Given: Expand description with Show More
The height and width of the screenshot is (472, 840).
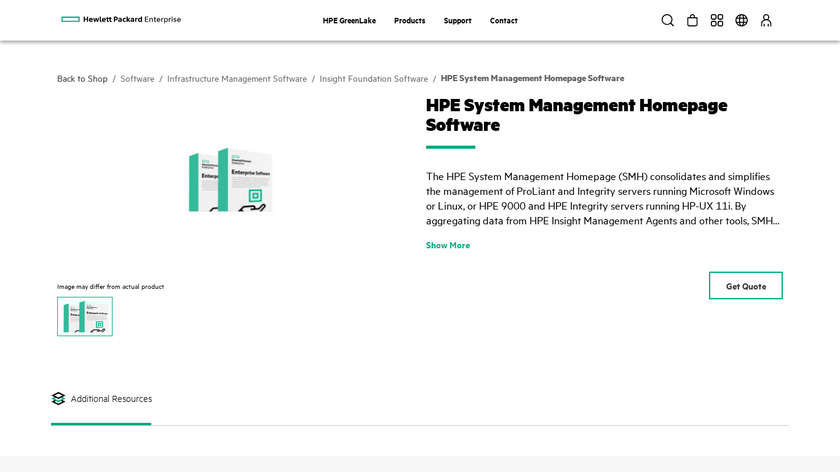Looking at the screenshot, I should point(447,245).
